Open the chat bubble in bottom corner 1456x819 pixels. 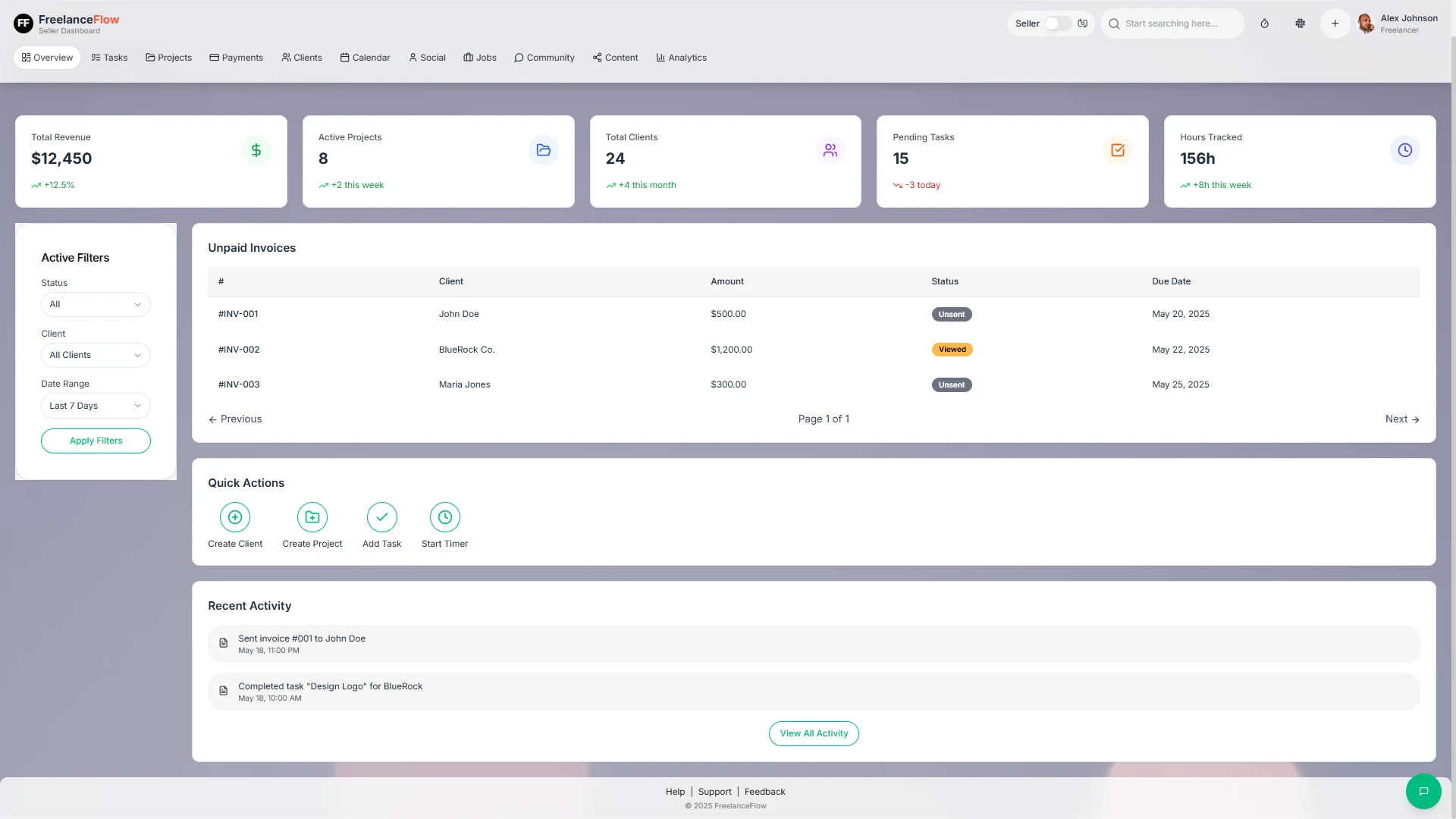click(1423, 791)
